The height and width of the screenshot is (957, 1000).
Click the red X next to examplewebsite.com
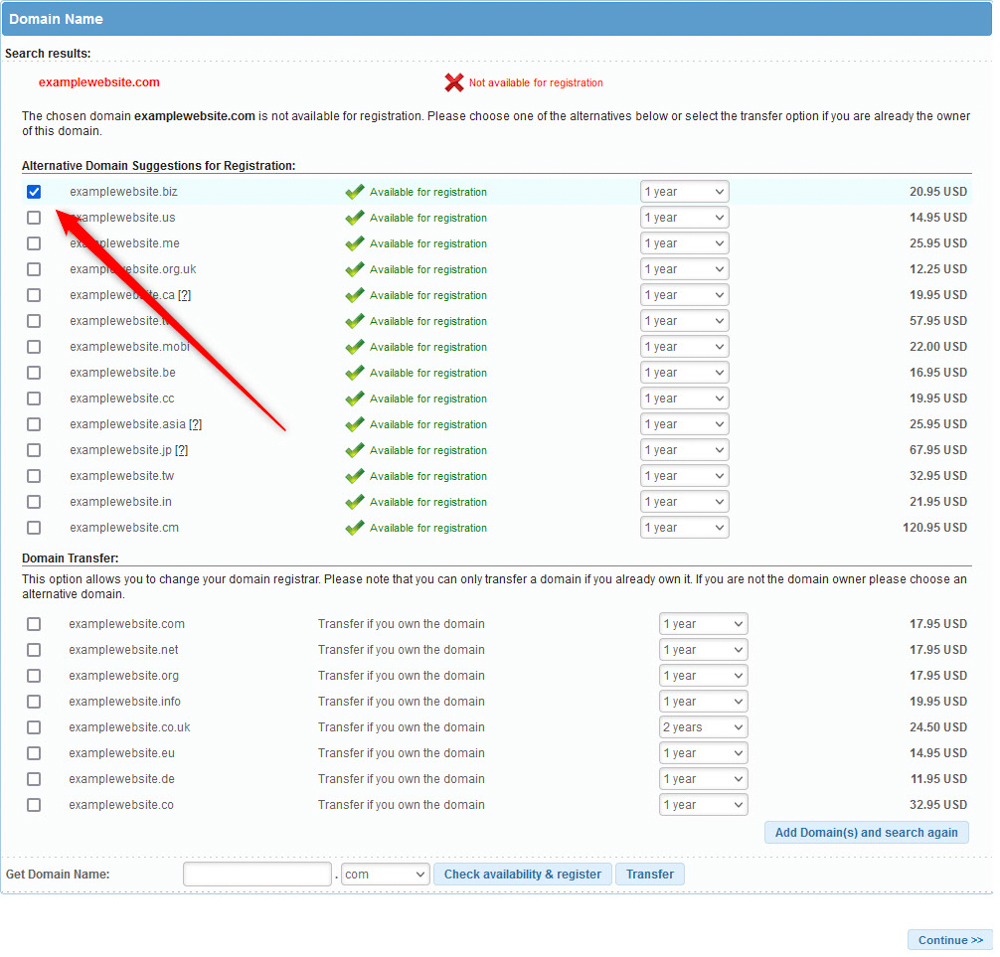pos(455,83)
